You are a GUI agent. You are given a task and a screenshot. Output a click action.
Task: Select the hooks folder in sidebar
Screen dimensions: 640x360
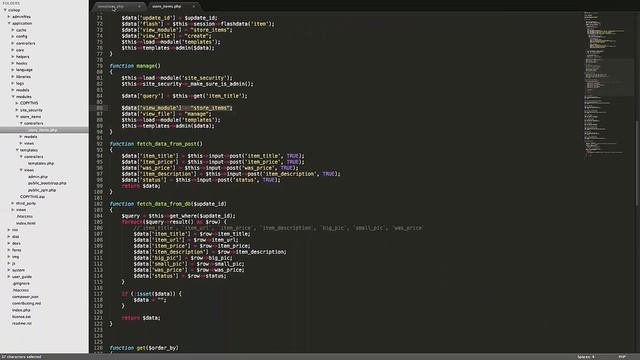click(x=22, y=63)
